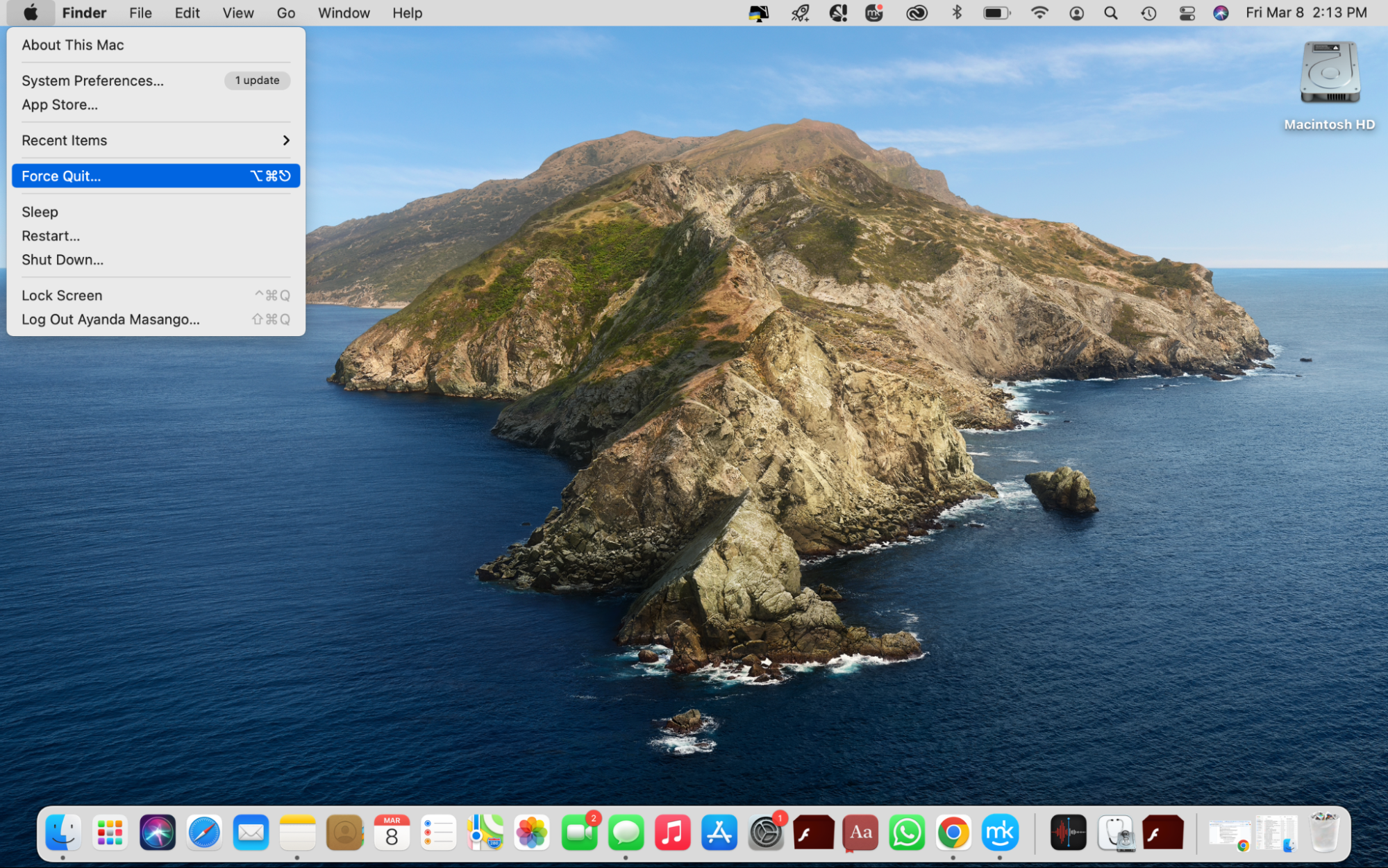This screenshot has width=1388, height=868.
Task: Open the Flash icon next to Dictionary
Action: [x=813, y=833]
